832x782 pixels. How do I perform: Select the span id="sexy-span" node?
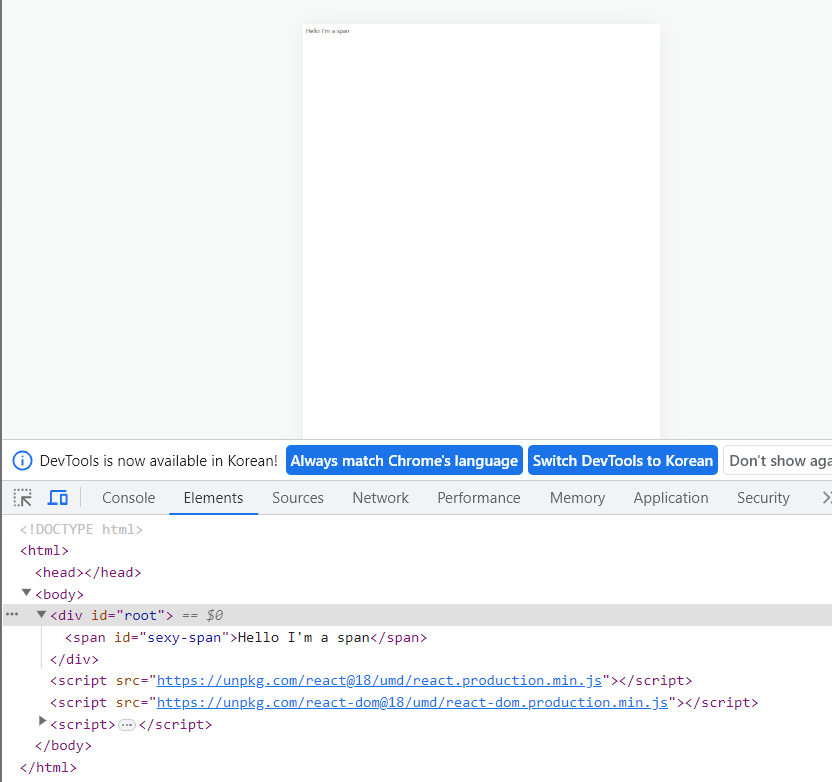246,638
